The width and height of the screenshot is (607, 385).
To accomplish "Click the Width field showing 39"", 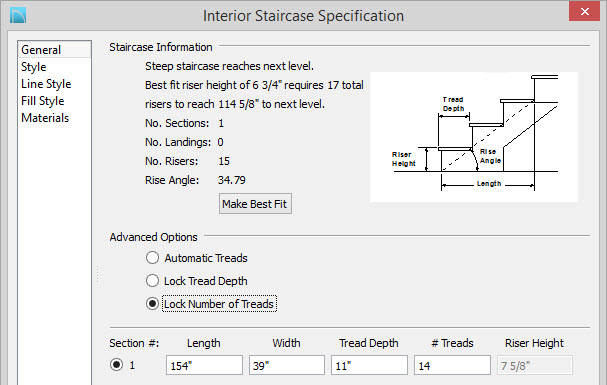I will [287, 365].
